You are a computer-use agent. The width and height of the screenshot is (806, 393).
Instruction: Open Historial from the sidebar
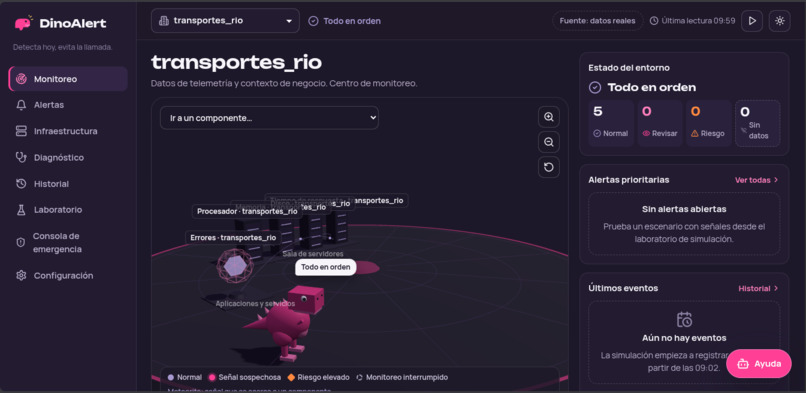(68, 183)
